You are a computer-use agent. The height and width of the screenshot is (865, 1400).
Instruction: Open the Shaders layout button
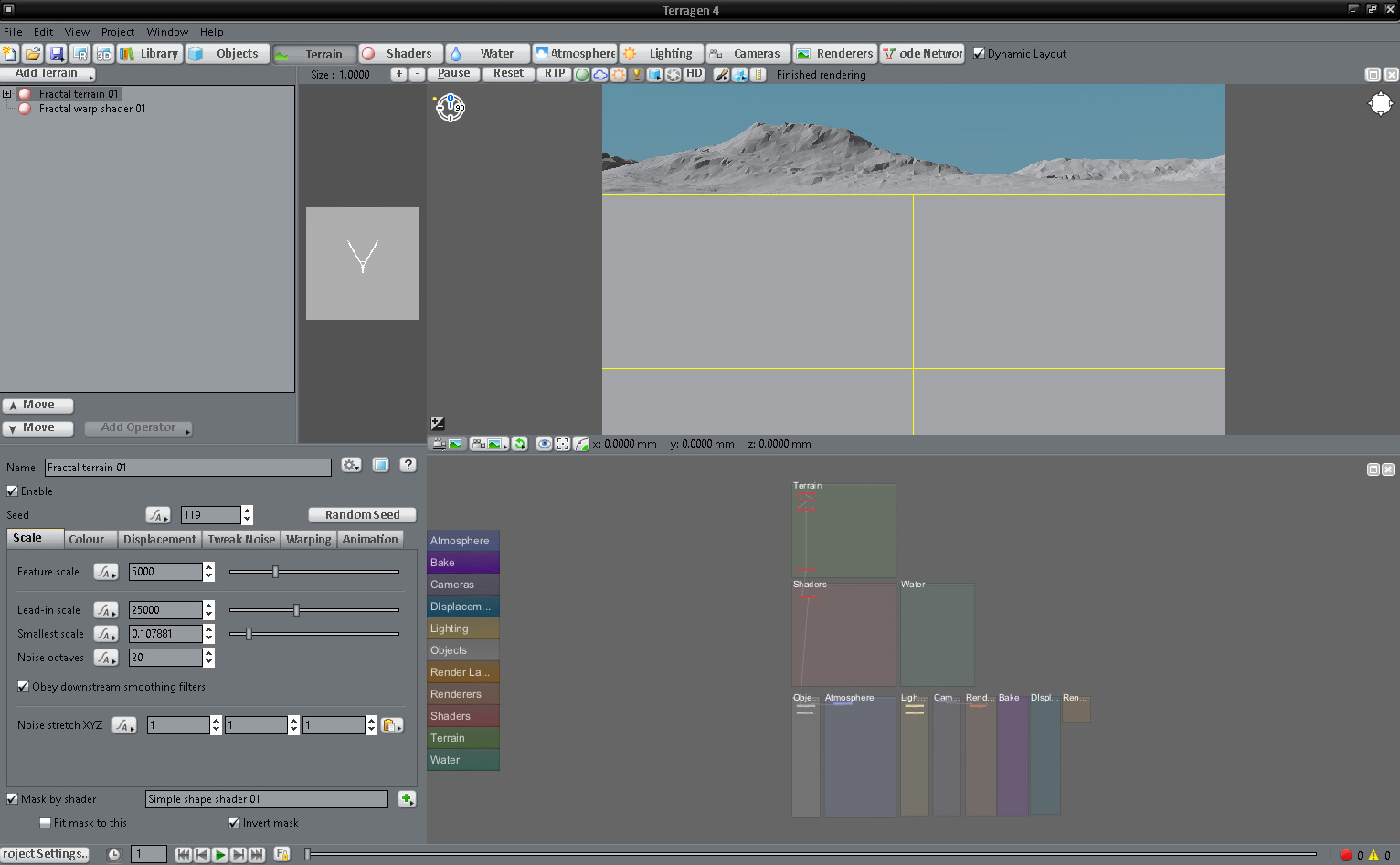coord(401,54)
